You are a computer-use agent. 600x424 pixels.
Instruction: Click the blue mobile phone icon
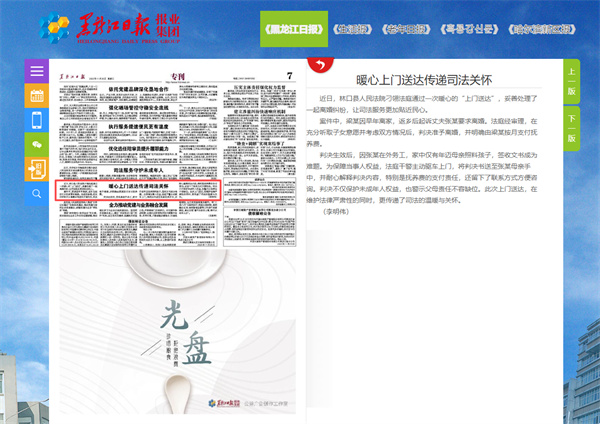tap(37, 120)
